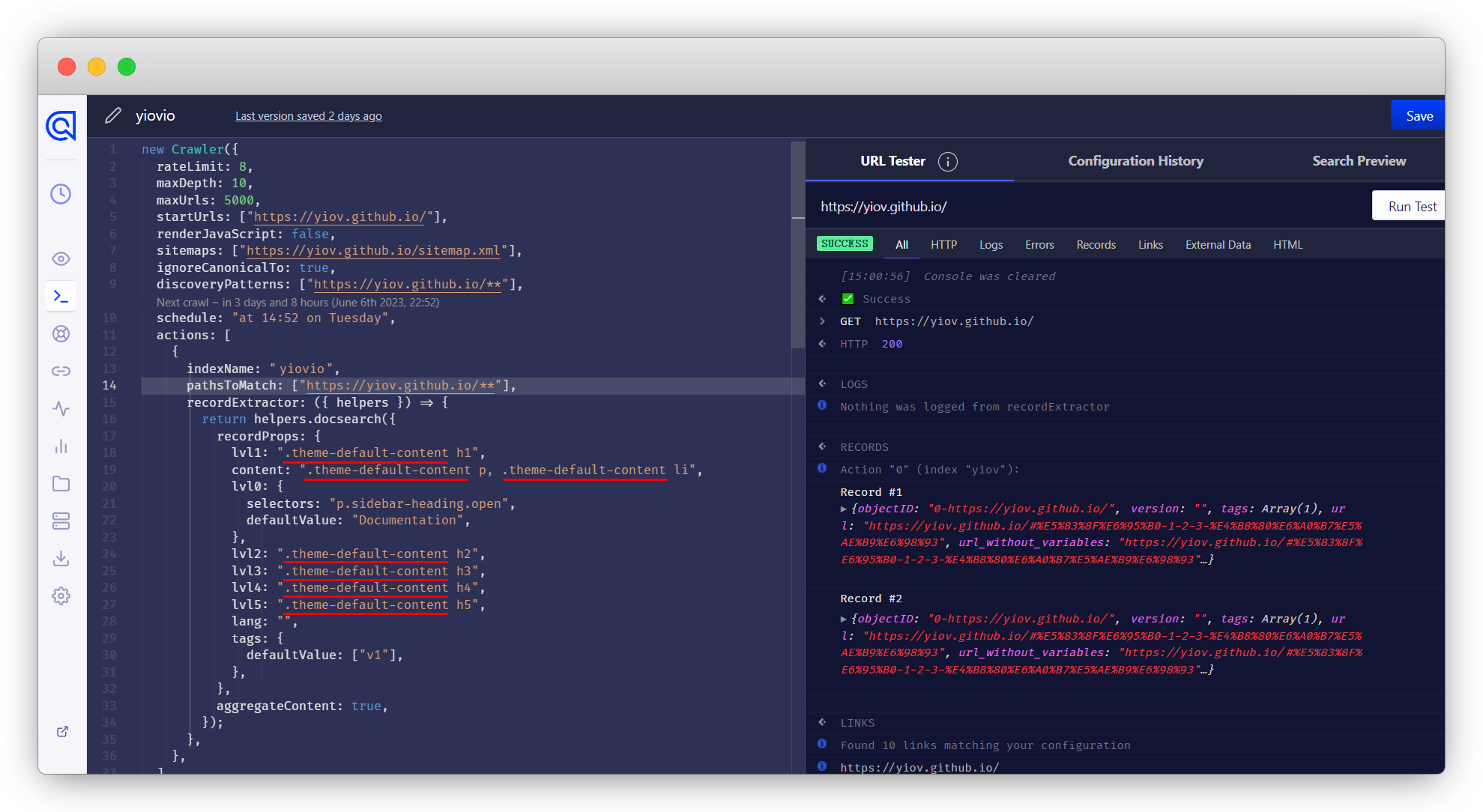Screen dimensions: 1483x812
Task: Open Last version saved link
Action: click(x=308, y=116)
